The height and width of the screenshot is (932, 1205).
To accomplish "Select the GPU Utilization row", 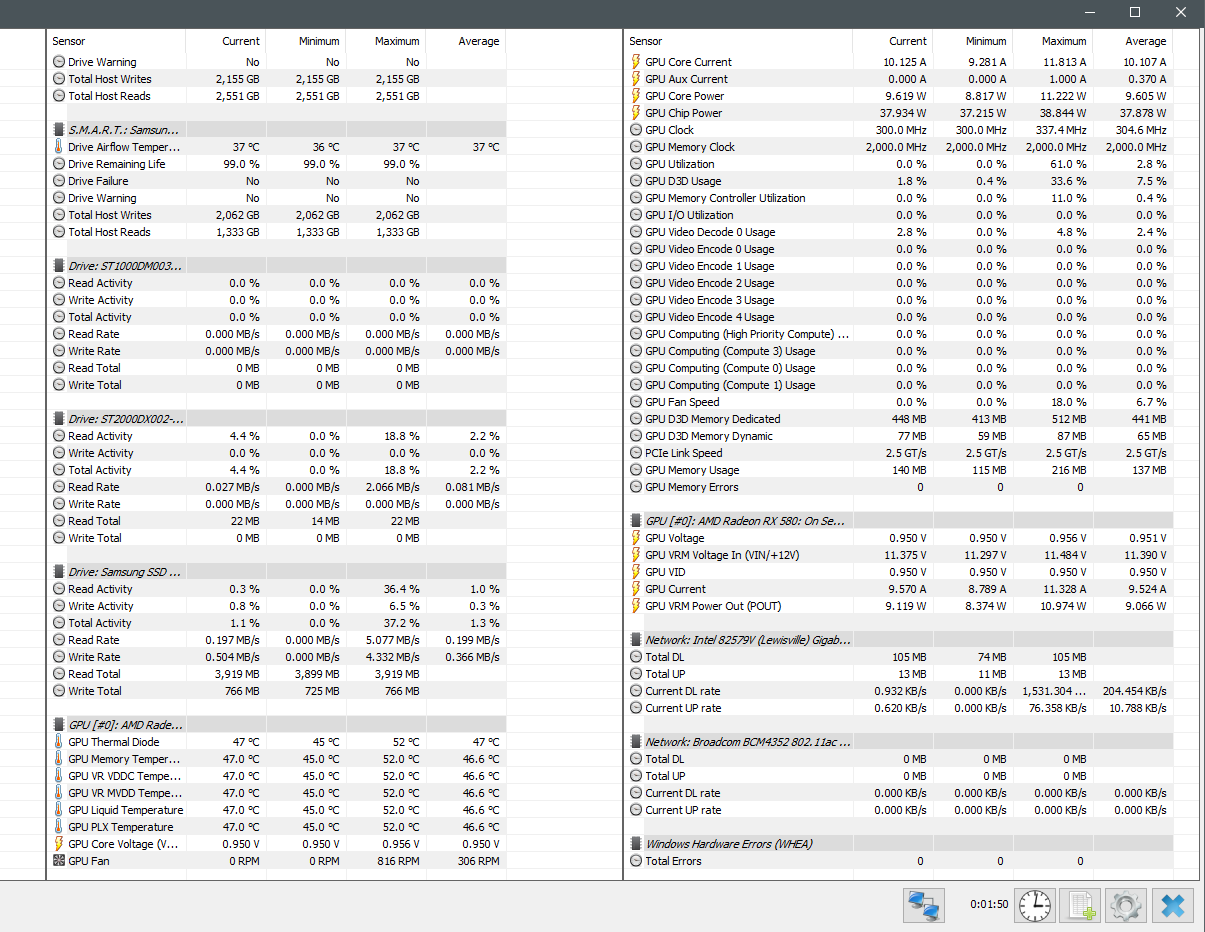I will pos(899,164).
